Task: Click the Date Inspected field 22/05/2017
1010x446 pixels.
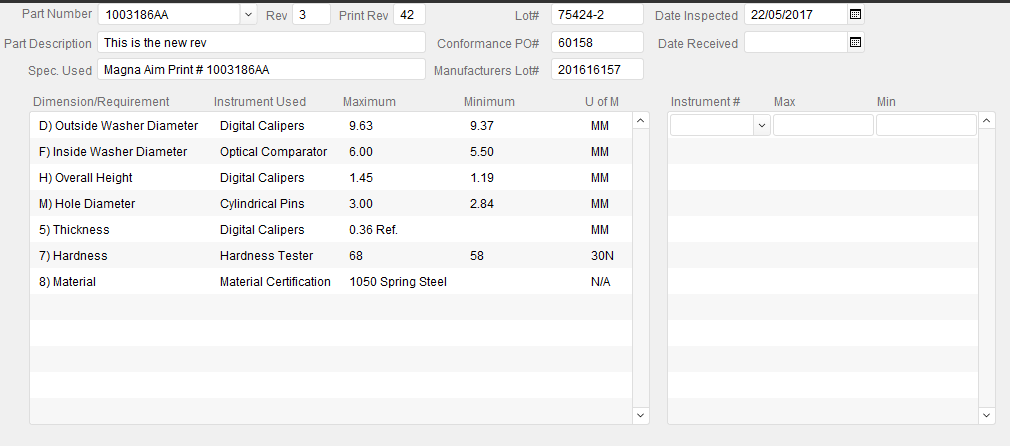Action: (796, 14)
